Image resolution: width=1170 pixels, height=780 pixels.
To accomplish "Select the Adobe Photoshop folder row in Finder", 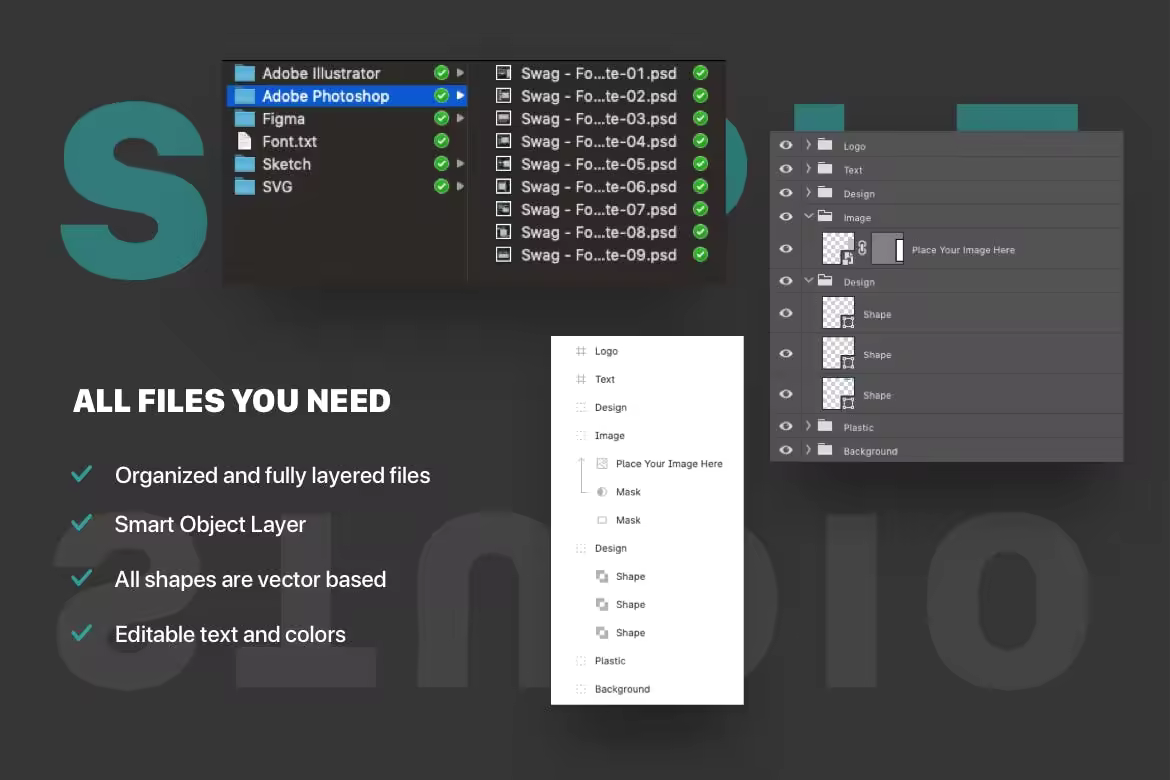I will [x=347, y=96].
